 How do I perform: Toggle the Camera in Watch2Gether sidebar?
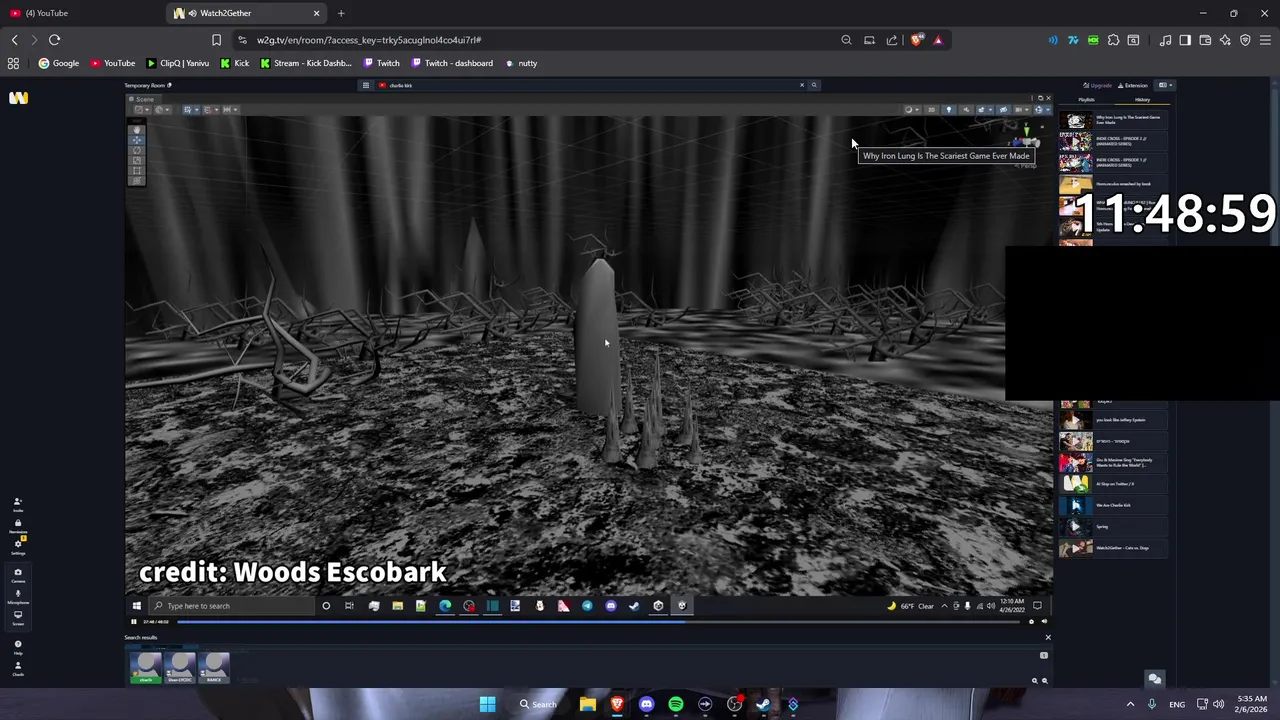(x=17, y=575)
